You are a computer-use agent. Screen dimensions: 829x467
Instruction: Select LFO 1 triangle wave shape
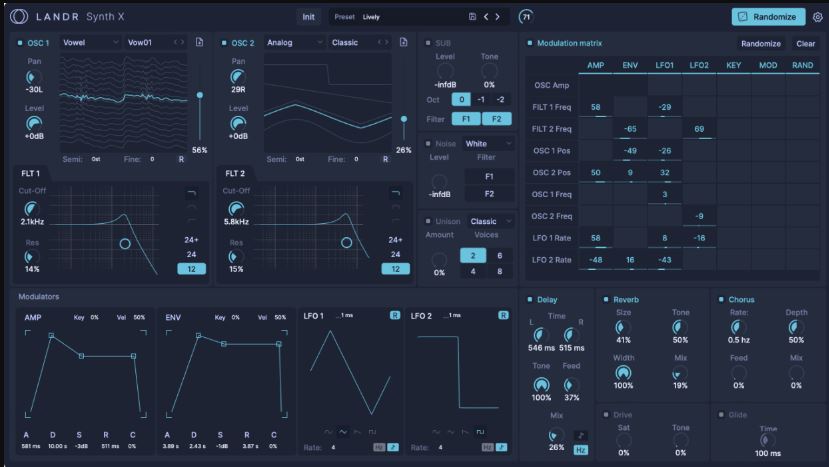pyautogui.click(x=343, y=432)
